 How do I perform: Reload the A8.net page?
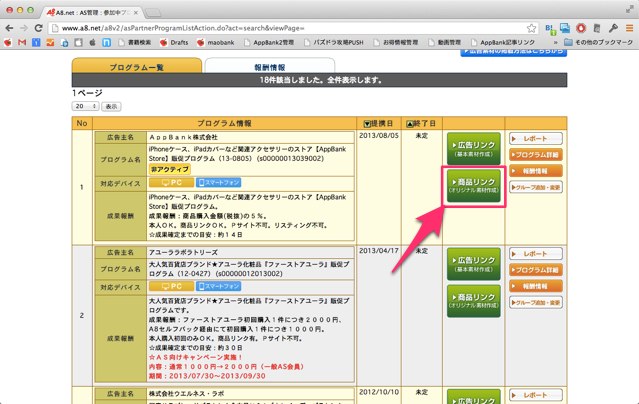tap(38, 28)
